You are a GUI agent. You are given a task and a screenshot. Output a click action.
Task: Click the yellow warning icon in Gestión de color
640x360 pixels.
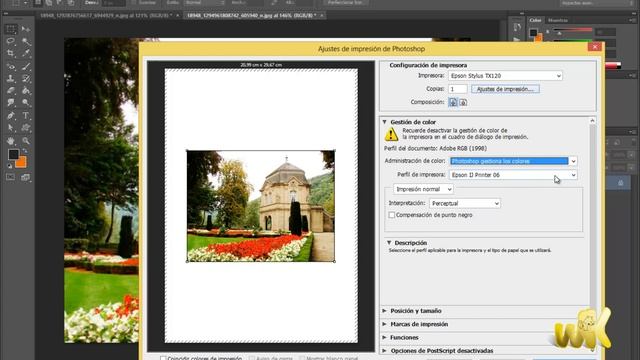[x=391, y=134]
